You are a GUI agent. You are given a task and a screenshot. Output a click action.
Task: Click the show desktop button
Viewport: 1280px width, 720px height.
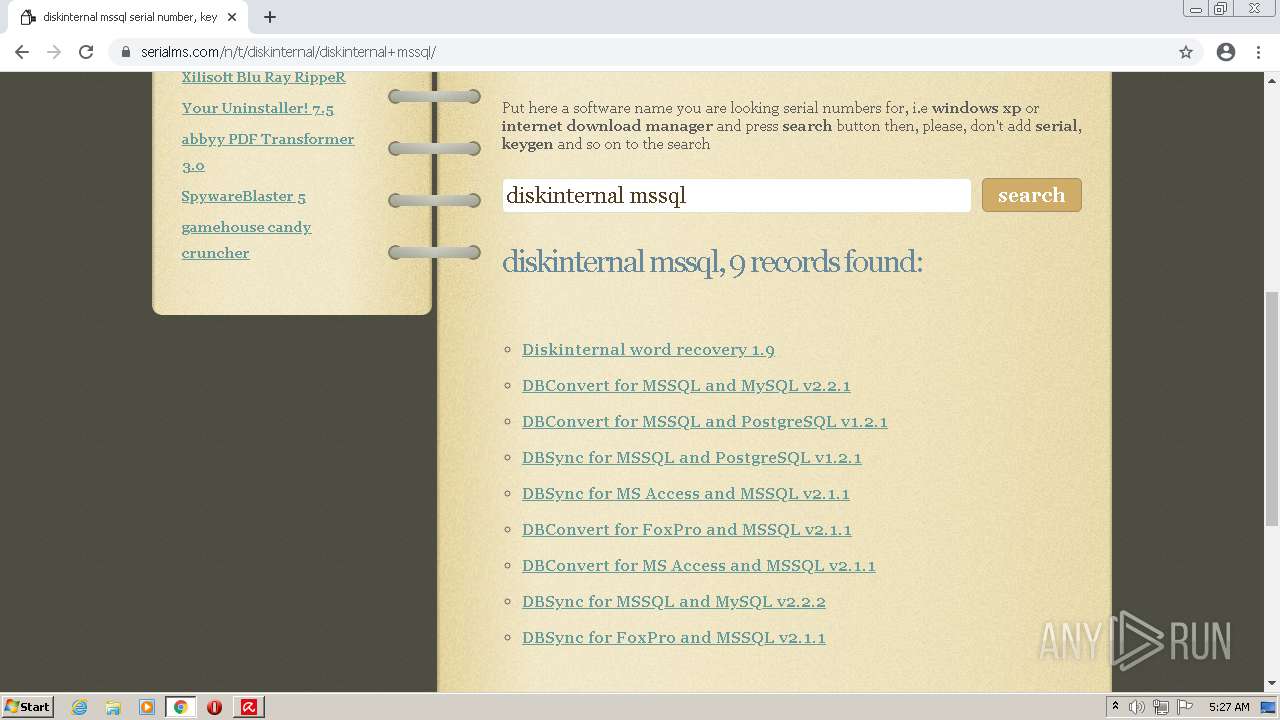tap(1270, 707)
